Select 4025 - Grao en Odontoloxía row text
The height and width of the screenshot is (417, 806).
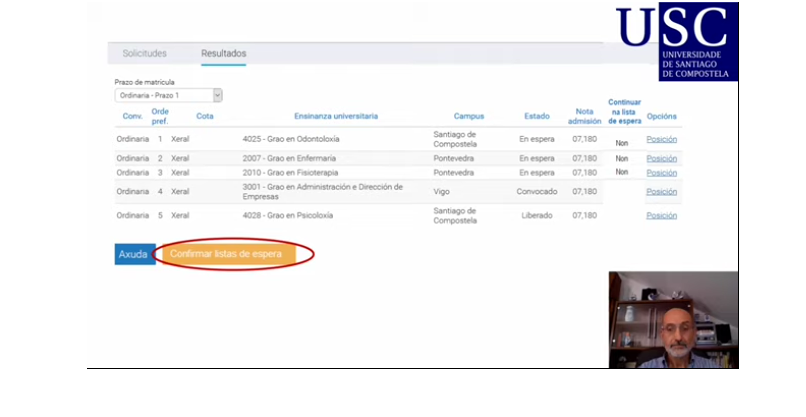pos(291,139)
